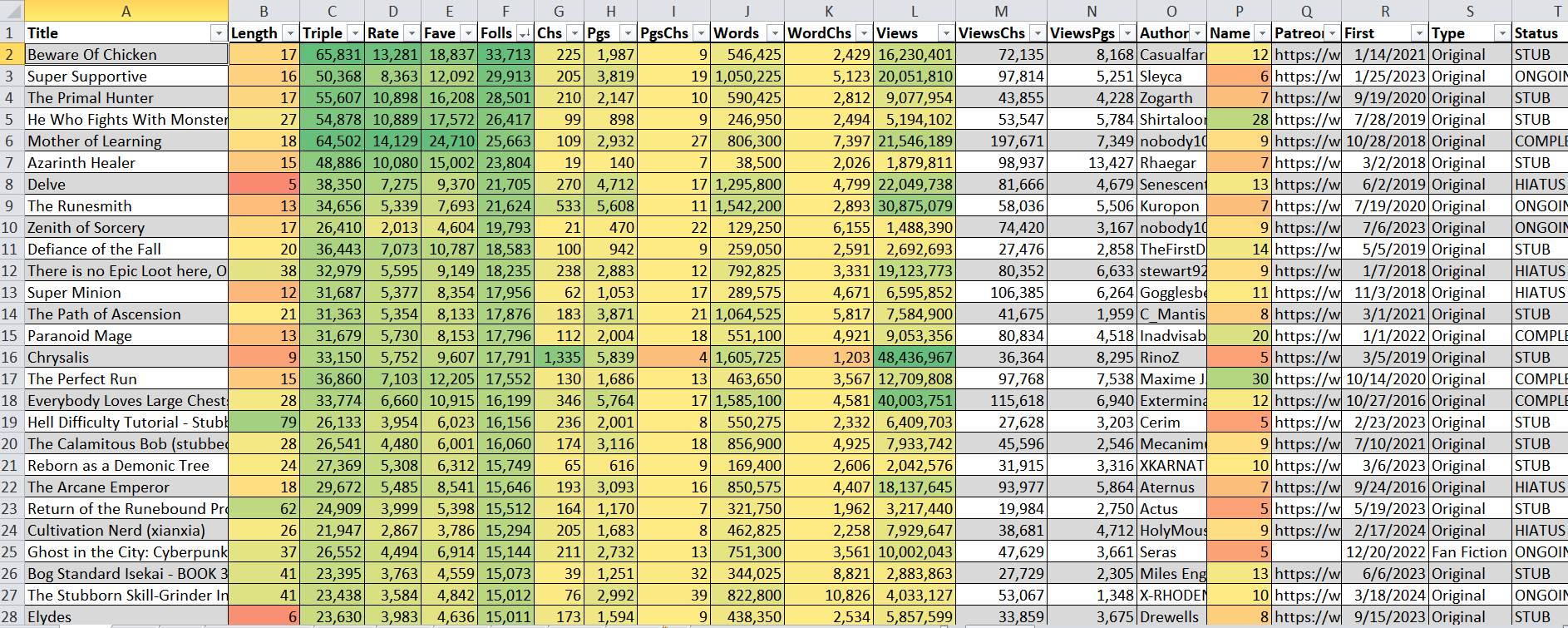Open the Patreon link for Mother of Learning
Image resolution: width=1568 pixels, height=628 pixels.
[x=1307, y=141]
